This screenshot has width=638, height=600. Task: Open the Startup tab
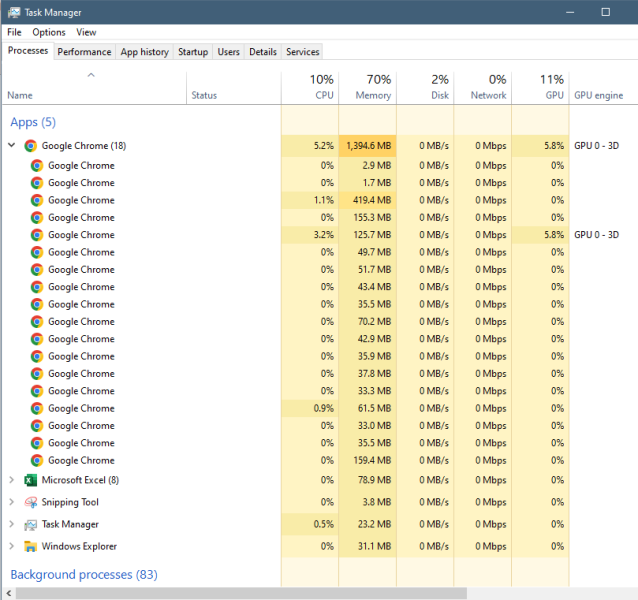[x=193, y=52]
